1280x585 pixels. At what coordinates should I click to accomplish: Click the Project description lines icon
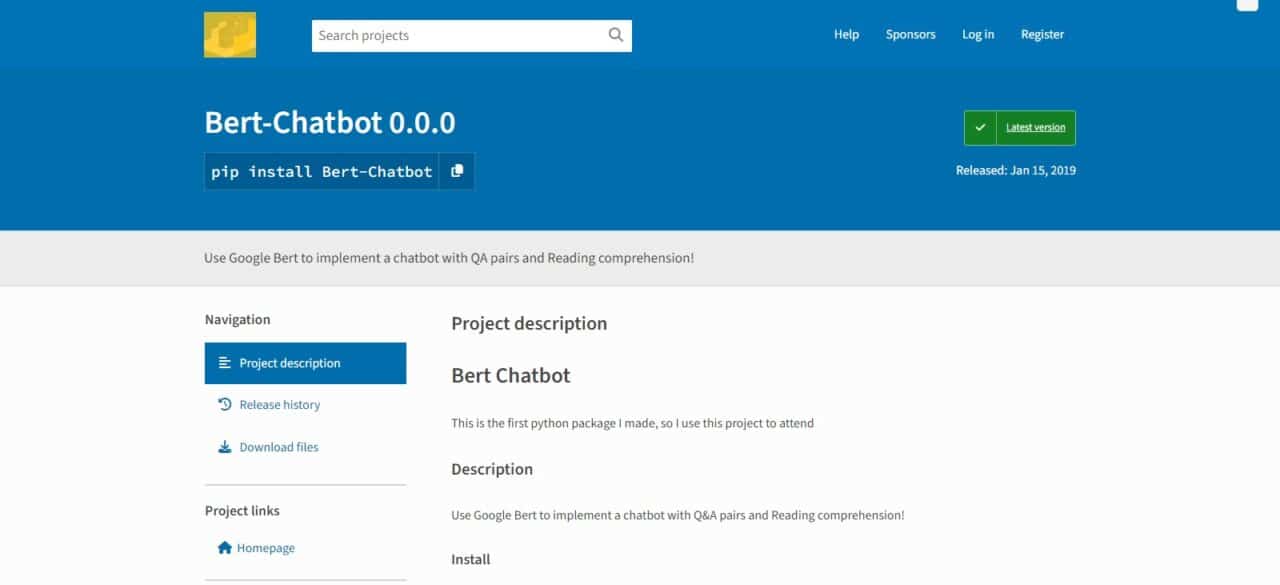coord(224,363)
